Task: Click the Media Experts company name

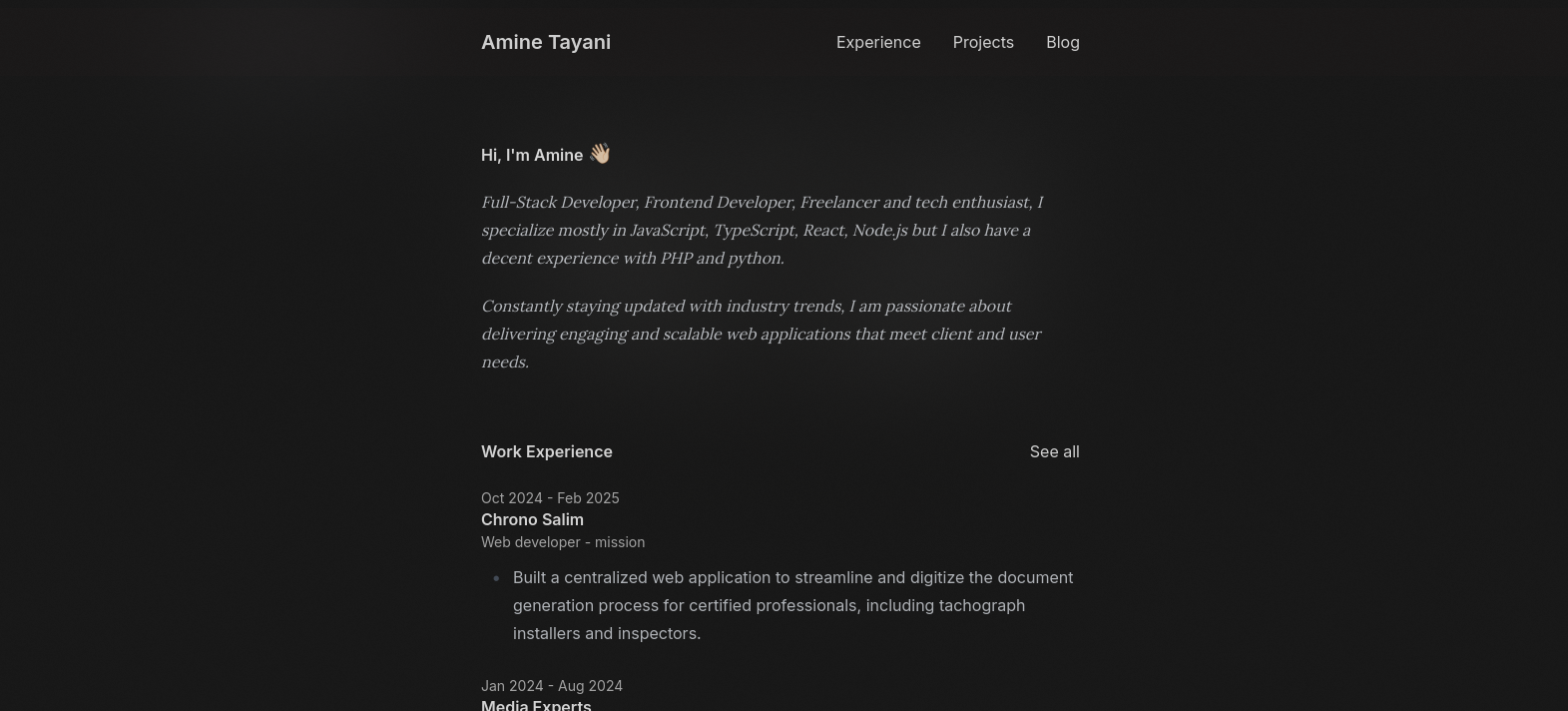Action: click(536, 705)
